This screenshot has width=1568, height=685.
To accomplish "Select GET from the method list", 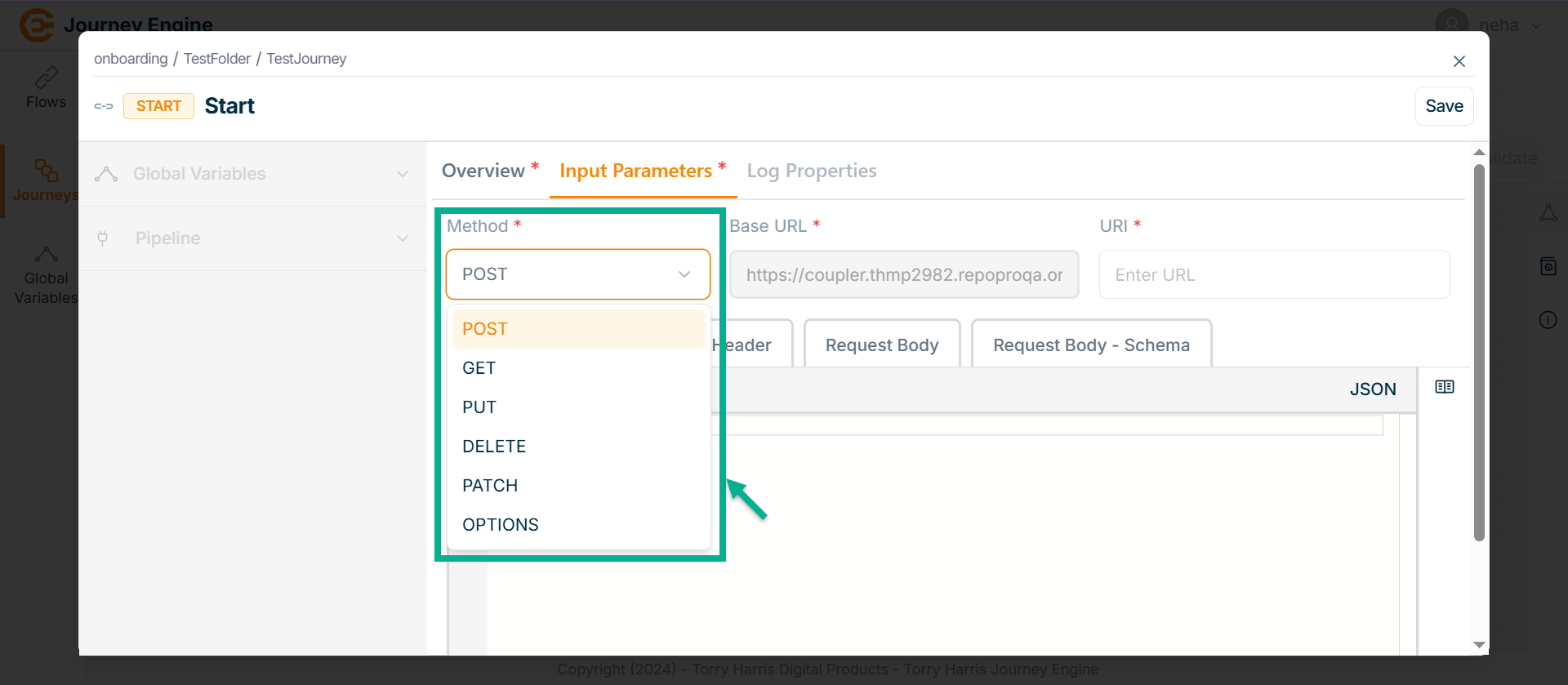I will pyautogui.click(x=479, y=368).
